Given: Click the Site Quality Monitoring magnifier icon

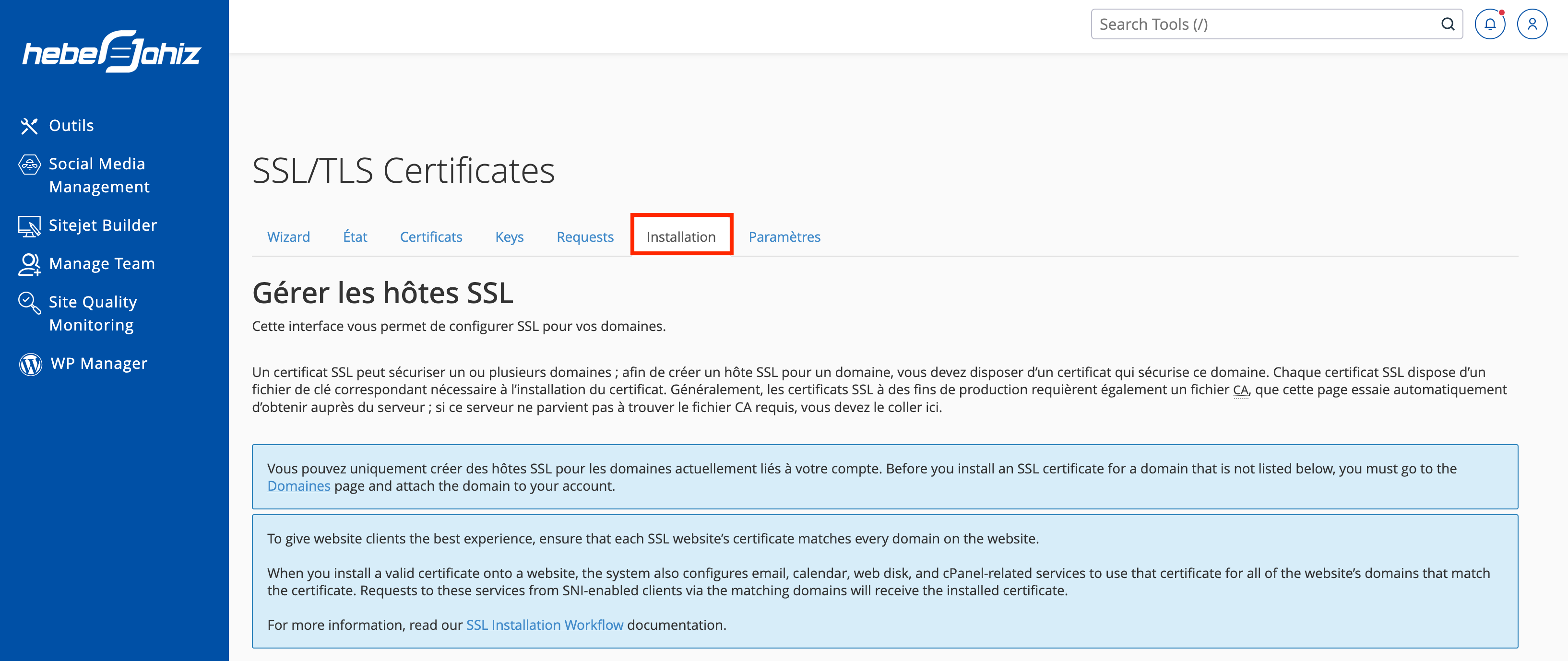Looking at the screenshot, I should click(29, 303).
